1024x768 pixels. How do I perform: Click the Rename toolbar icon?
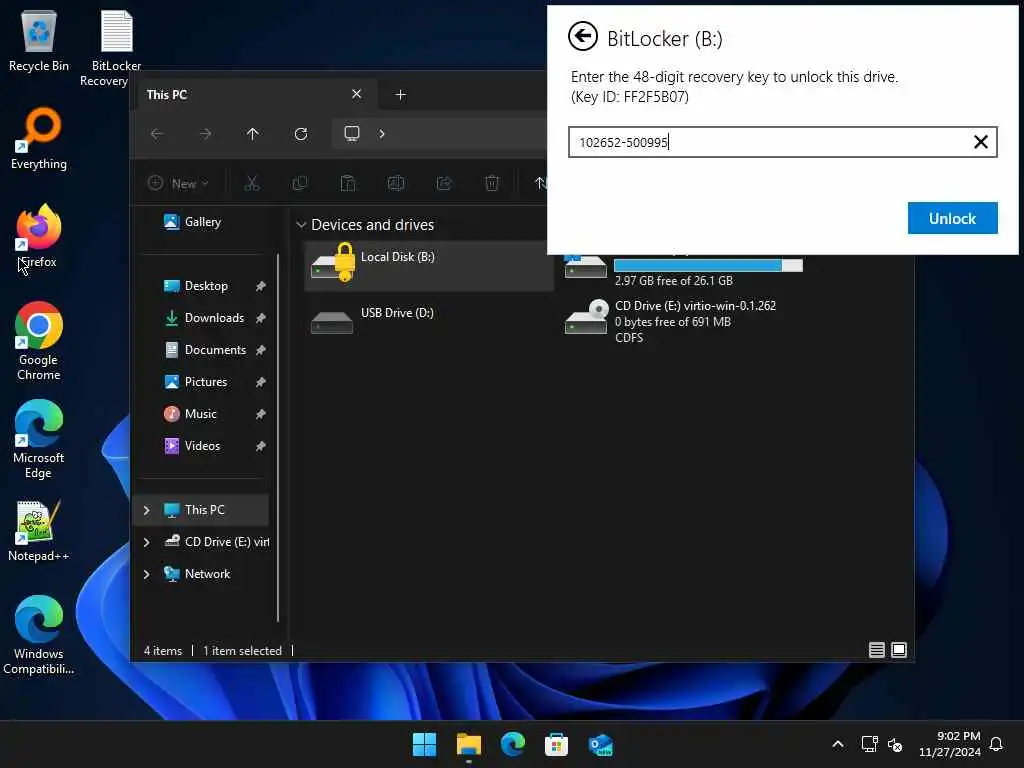coord(396,184)
